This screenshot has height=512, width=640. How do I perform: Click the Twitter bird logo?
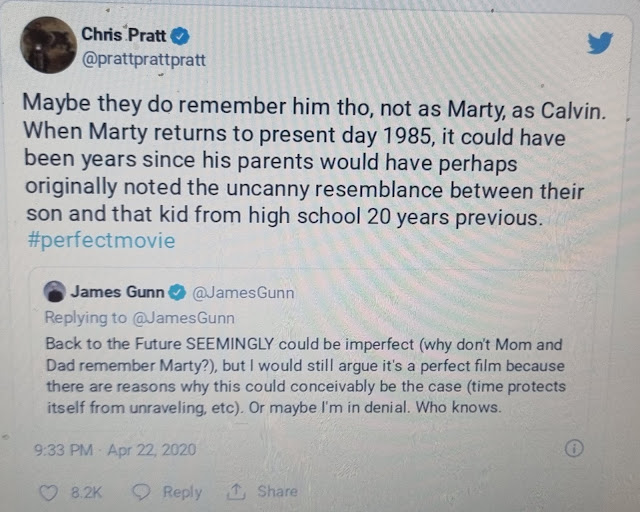(x=600, y=42)
